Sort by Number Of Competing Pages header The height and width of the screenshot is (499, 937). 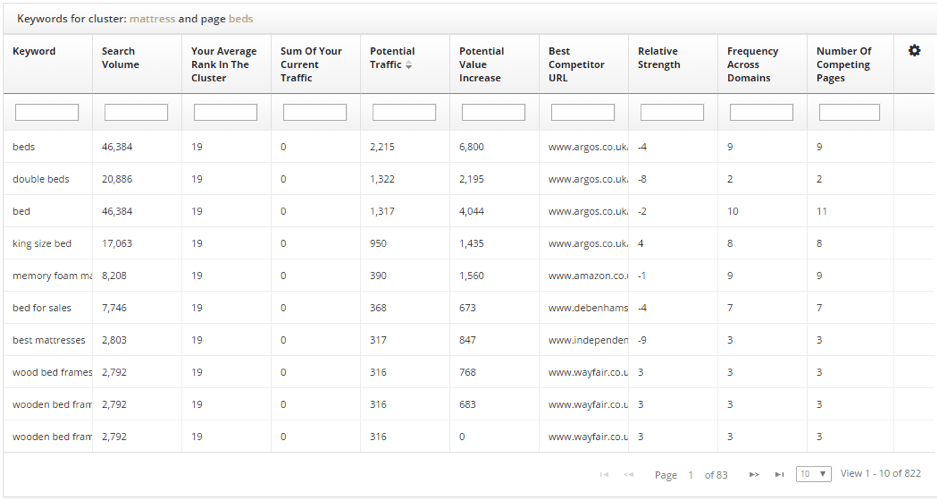(843, 65)
